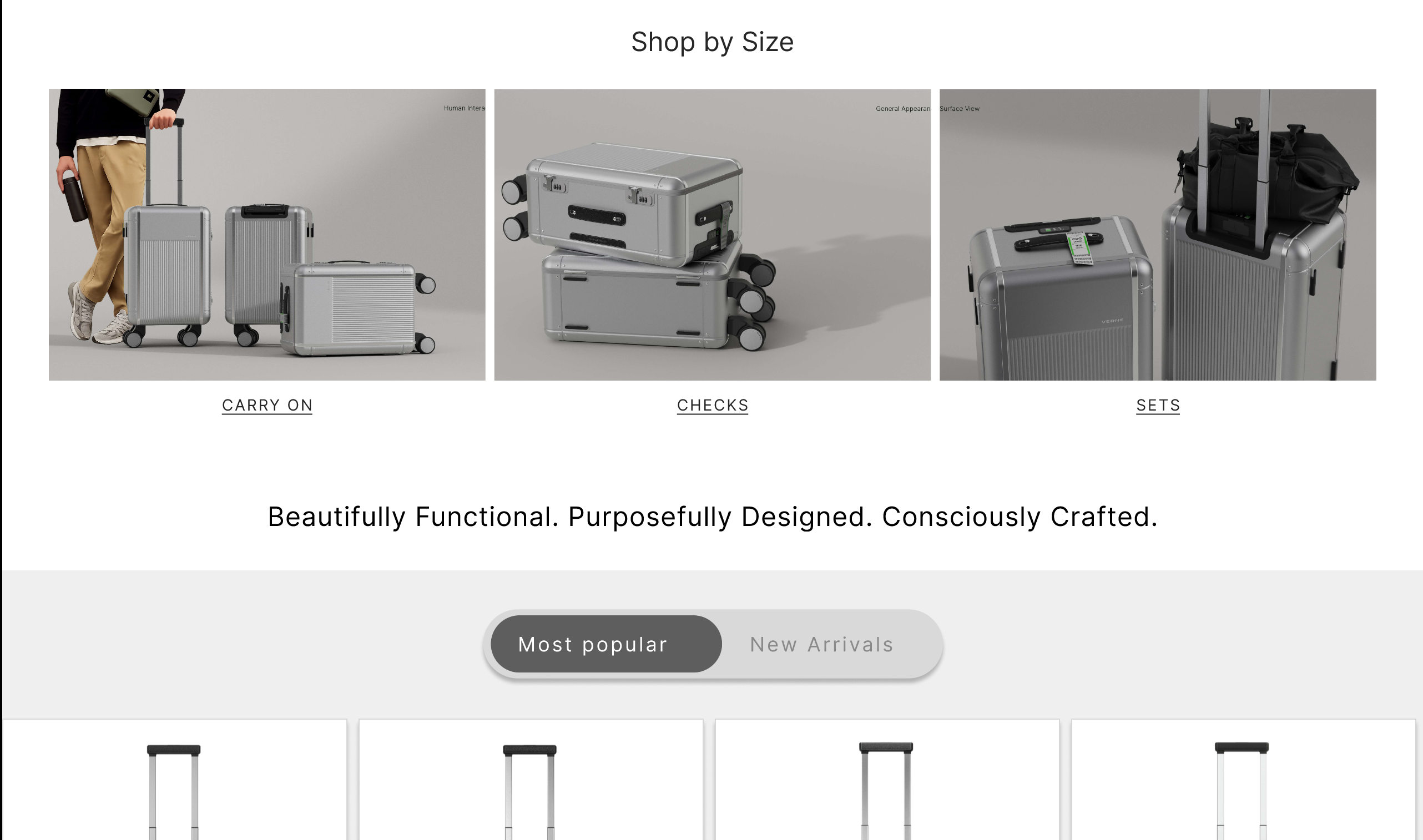
Task: Open the third product card in the grid
Action: [x=887, y=780]
